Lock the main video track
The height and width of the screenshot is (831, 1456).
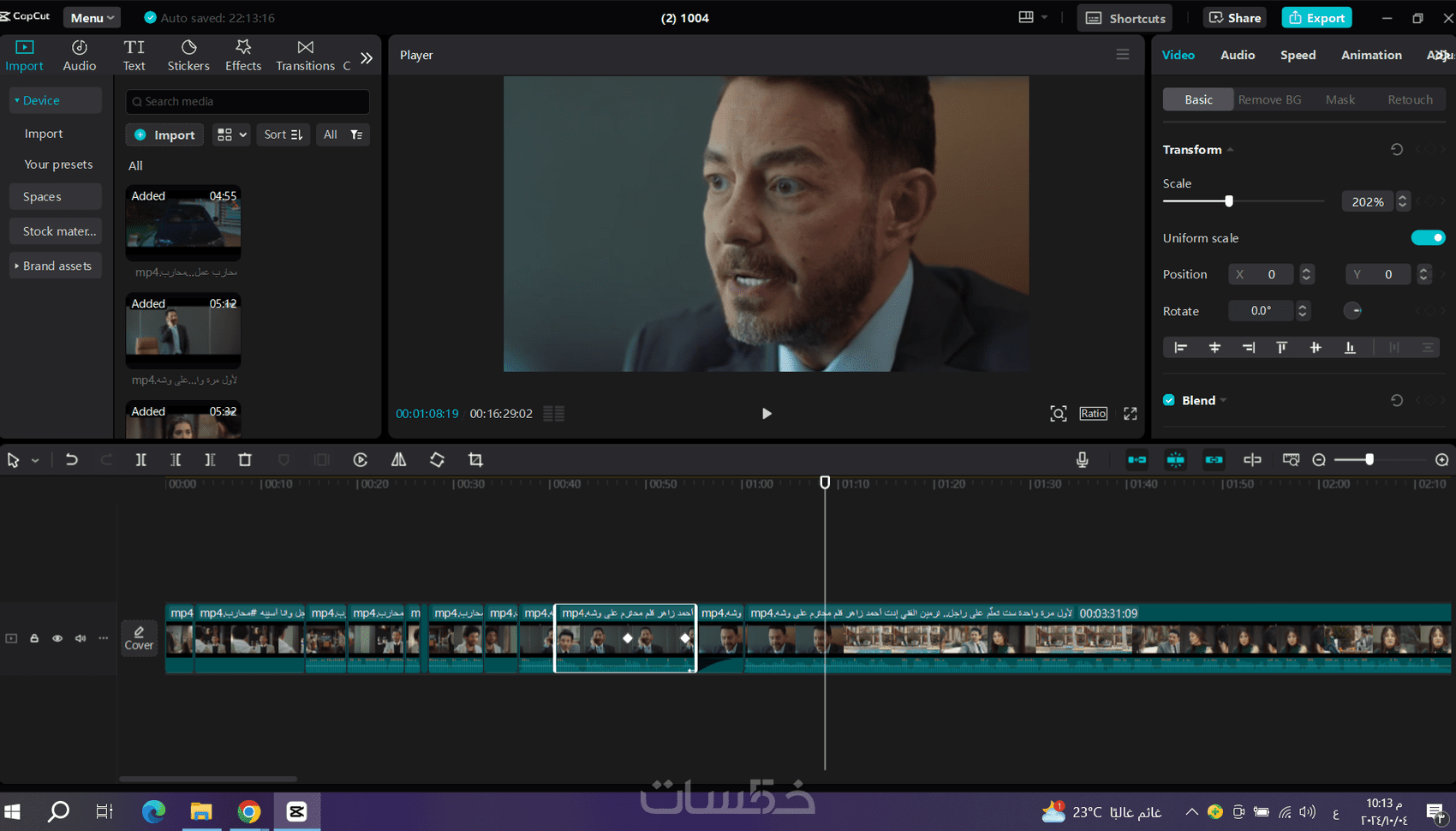34,638
